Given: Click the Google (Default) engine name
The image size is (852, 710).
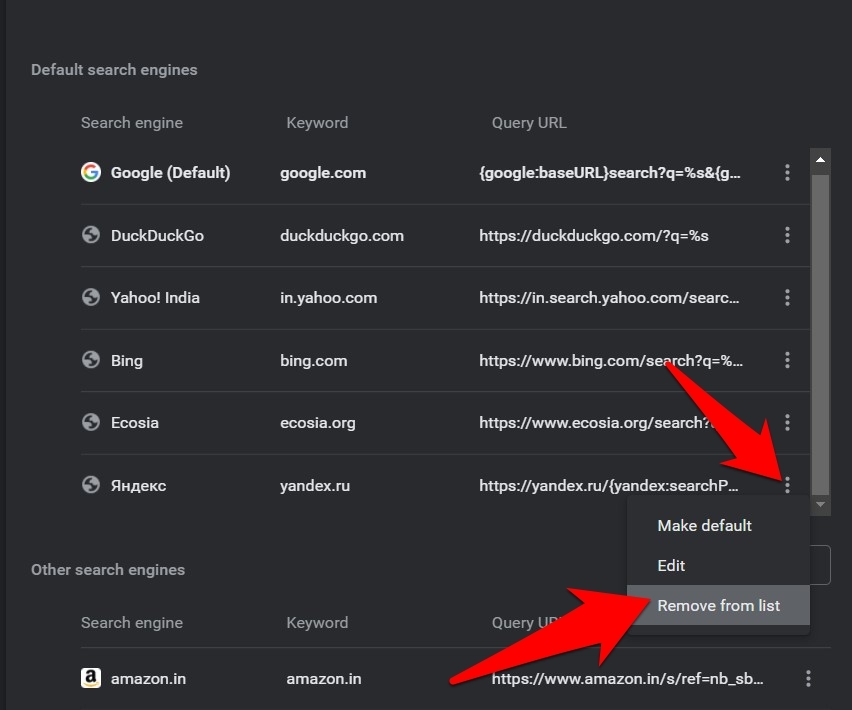Looking at the screenshot, I should [171, 173].
